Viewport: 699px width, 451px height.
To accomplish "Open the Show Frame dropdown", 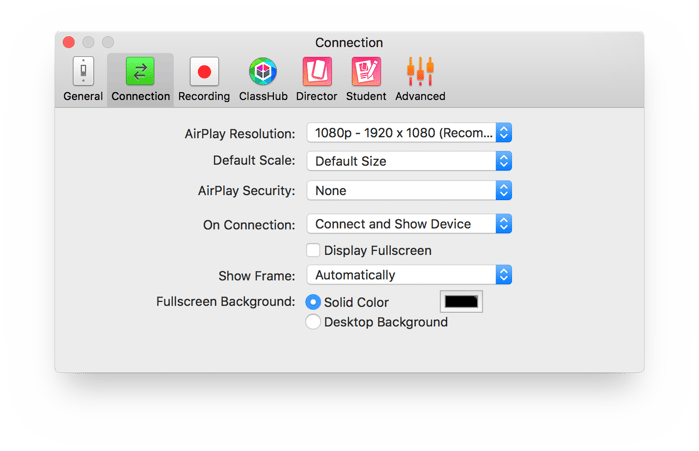I will click(x=409, y=275).
